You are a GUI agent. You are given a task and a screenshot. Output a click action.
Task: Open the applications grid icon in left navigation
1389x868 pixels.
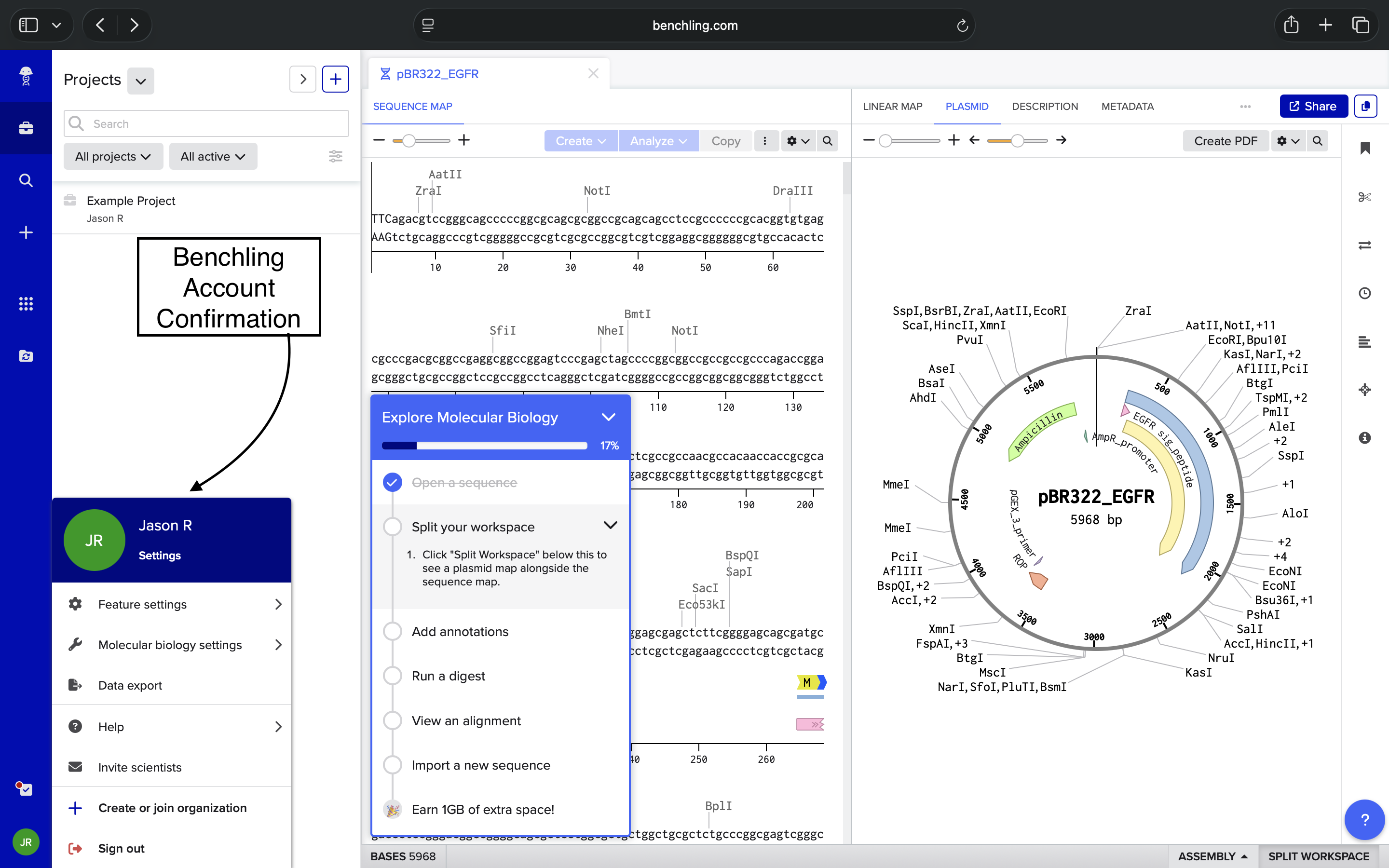click(x=26, y=304)
